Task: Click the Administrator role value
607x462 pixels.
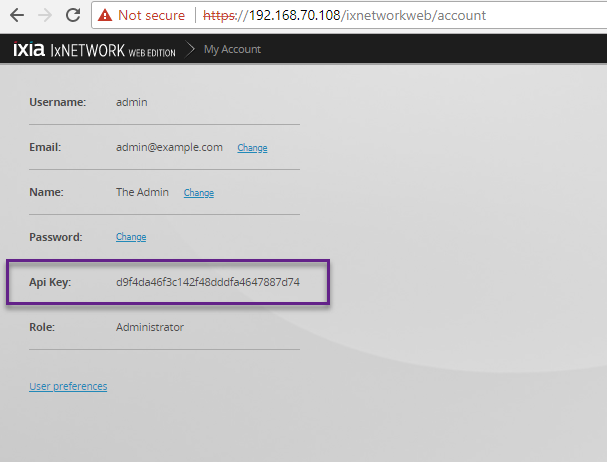Action: tap(150, 327)
